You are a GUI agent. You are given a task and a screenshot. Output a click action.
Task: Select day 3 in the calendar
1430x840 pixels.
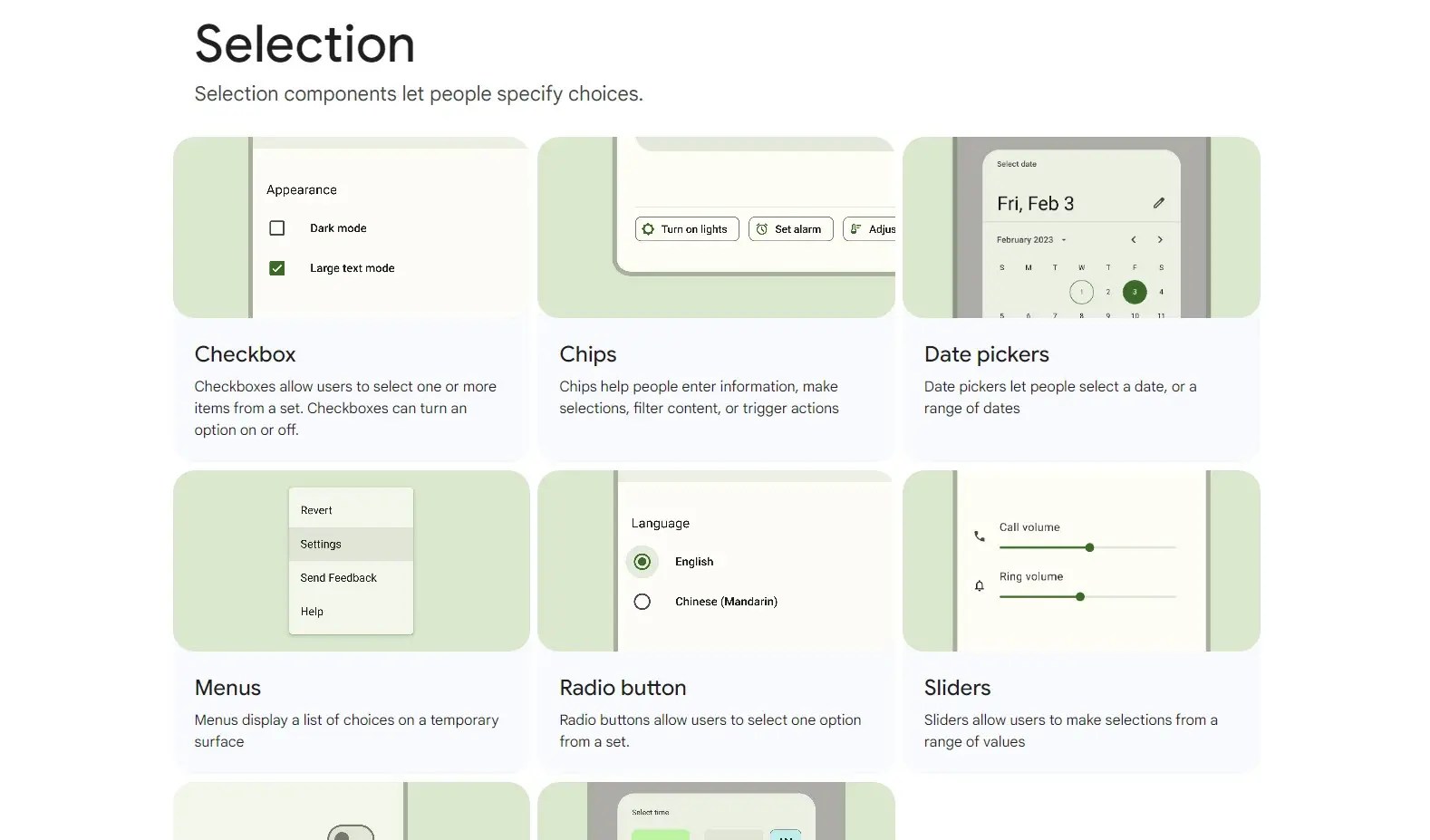[x=1135, y=292]
